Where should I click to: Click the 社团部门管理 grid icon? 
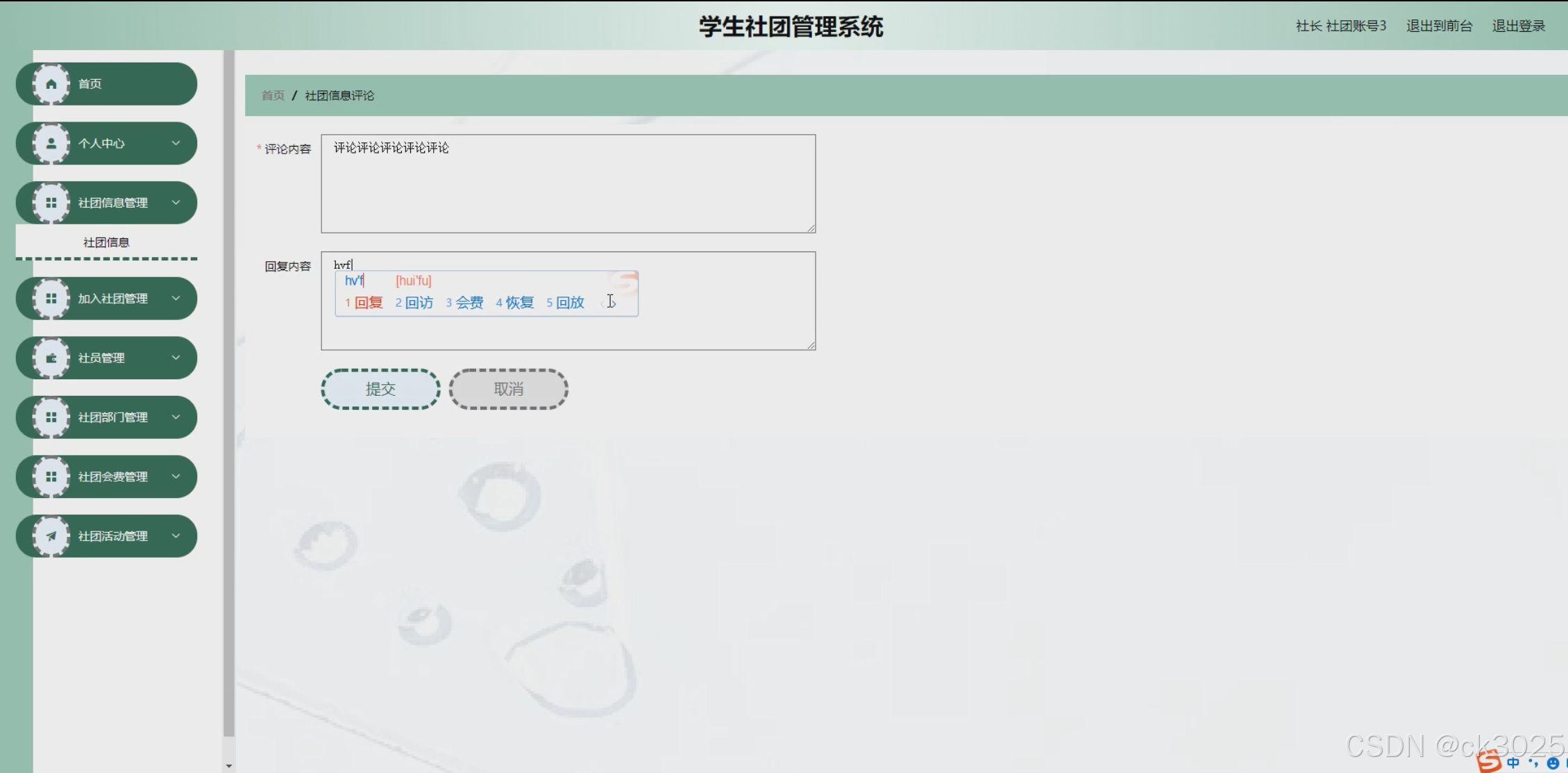[x=51, y=417]
